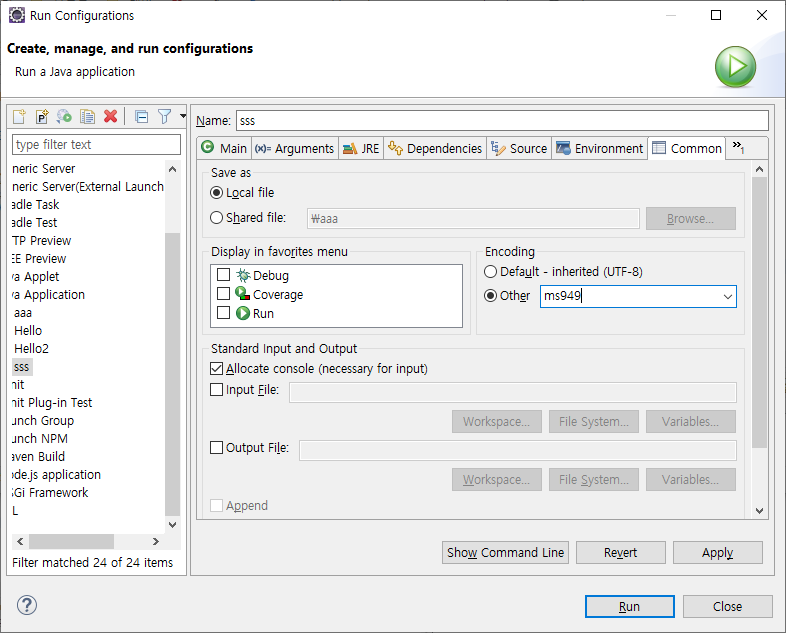
Task: Select Gradle Task in the tree
Action: click(36, 204)
